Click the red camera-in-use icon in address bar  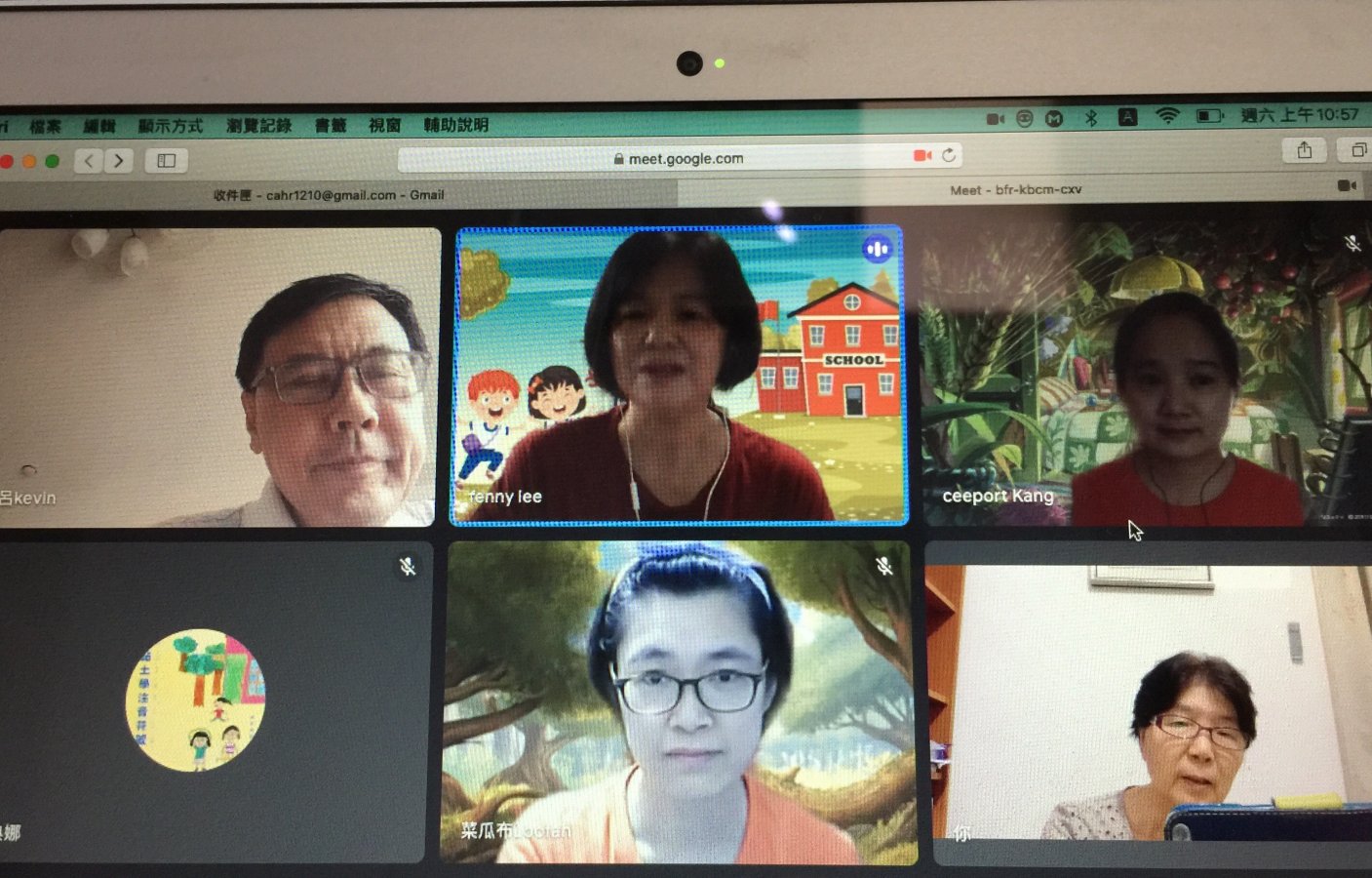(x=921, y=155)
